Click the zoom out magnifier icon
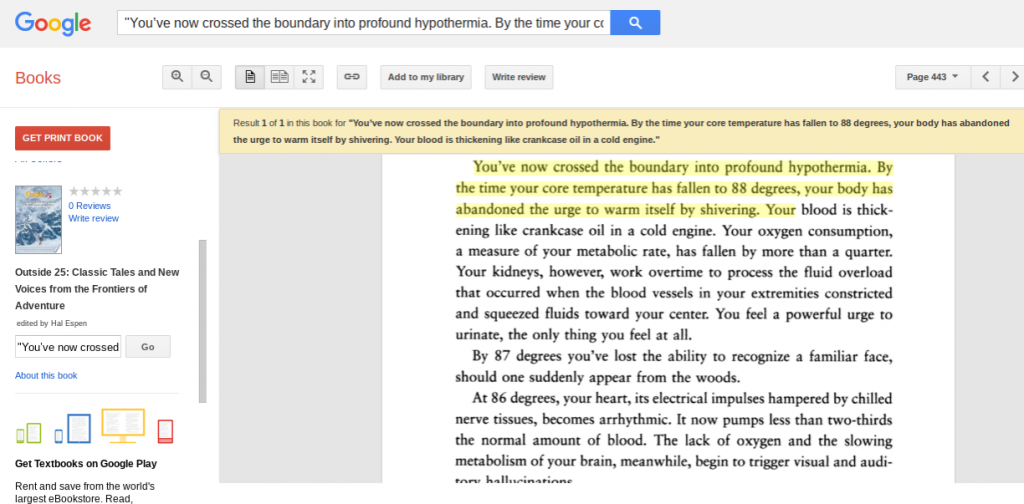This screenshot has width=1024, height=504. click(x=206, y=77)
